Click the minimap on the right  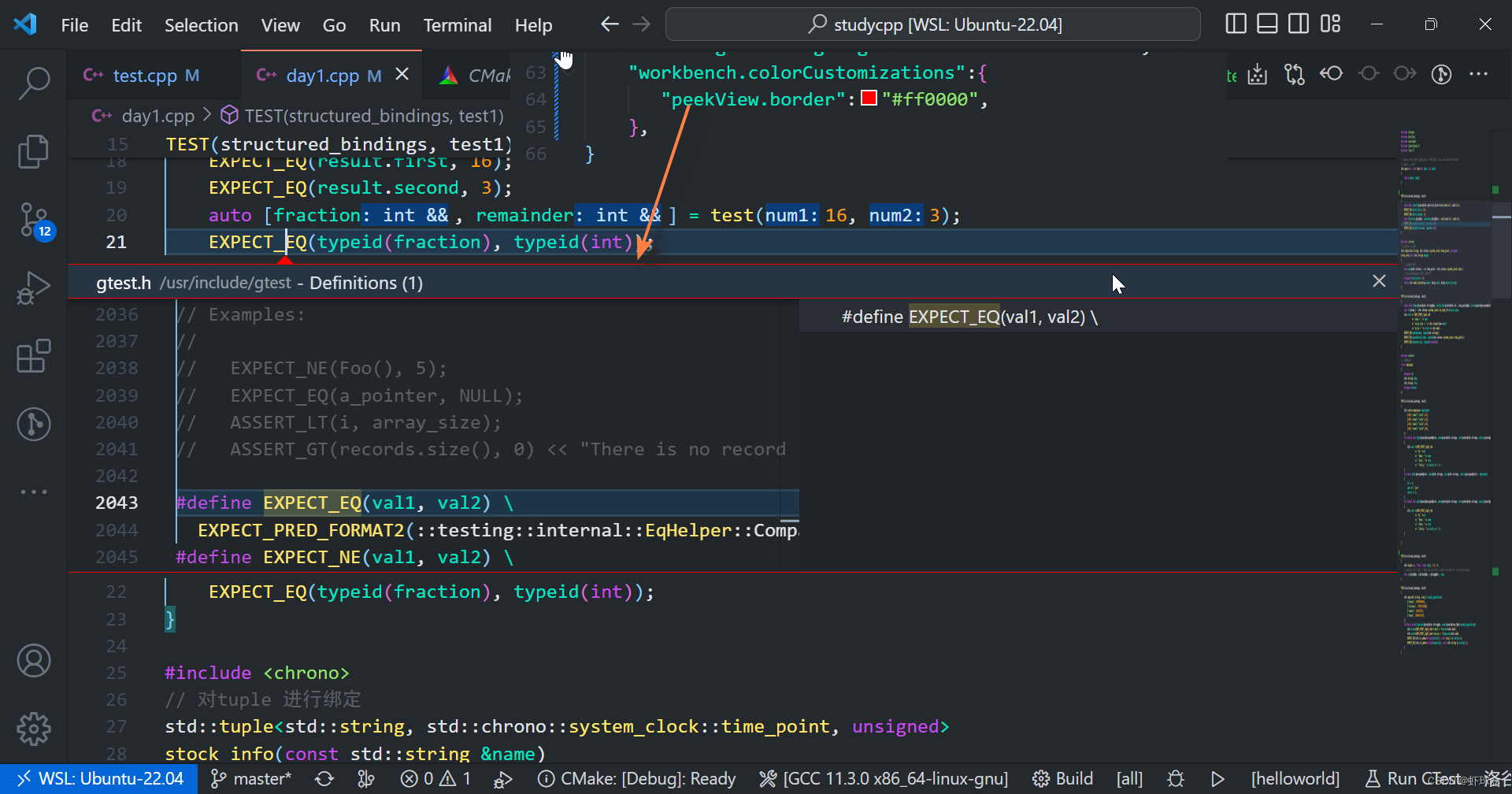coord(1447,394)
